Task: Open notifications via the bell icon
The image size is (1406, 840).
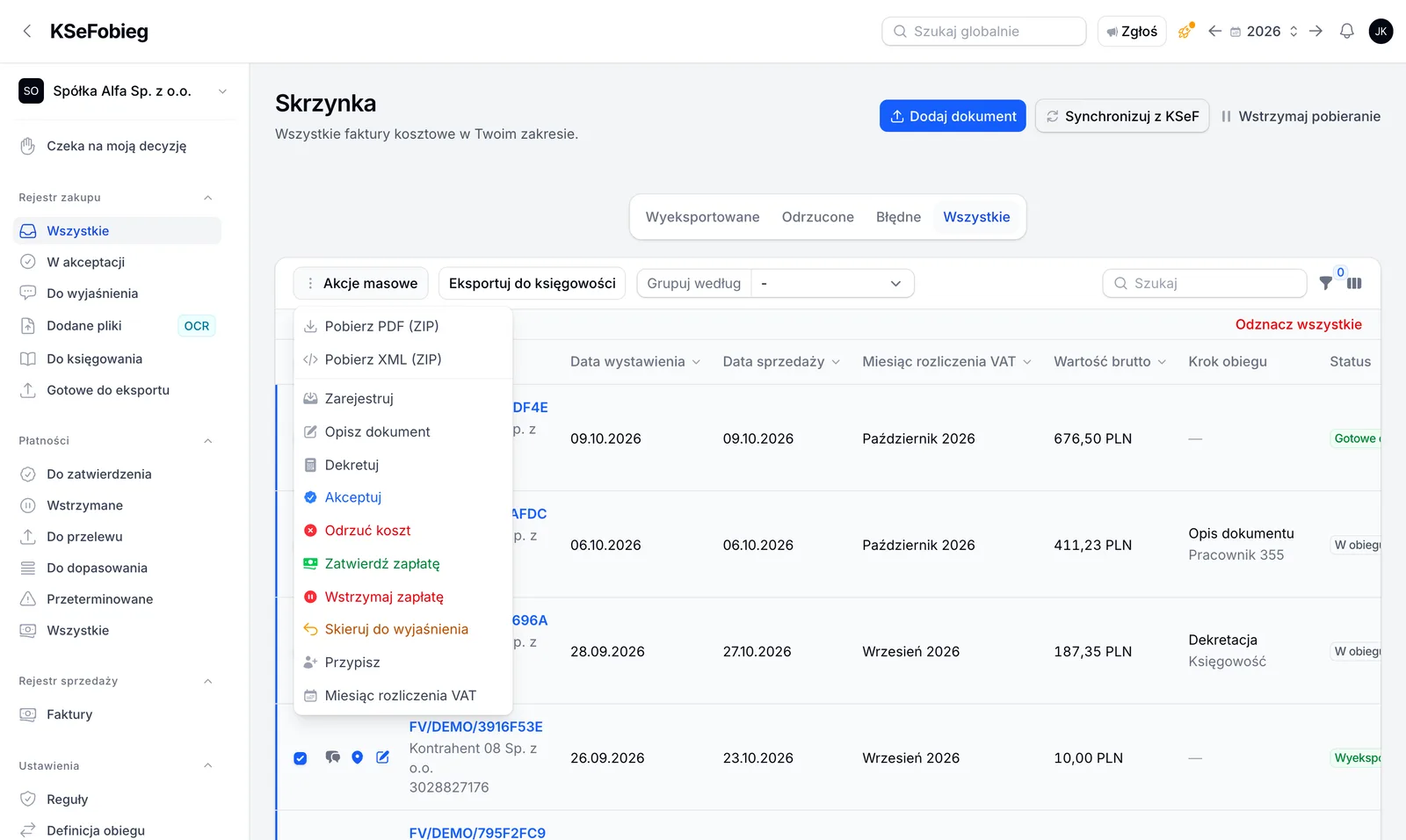Action: point(1346,32)
